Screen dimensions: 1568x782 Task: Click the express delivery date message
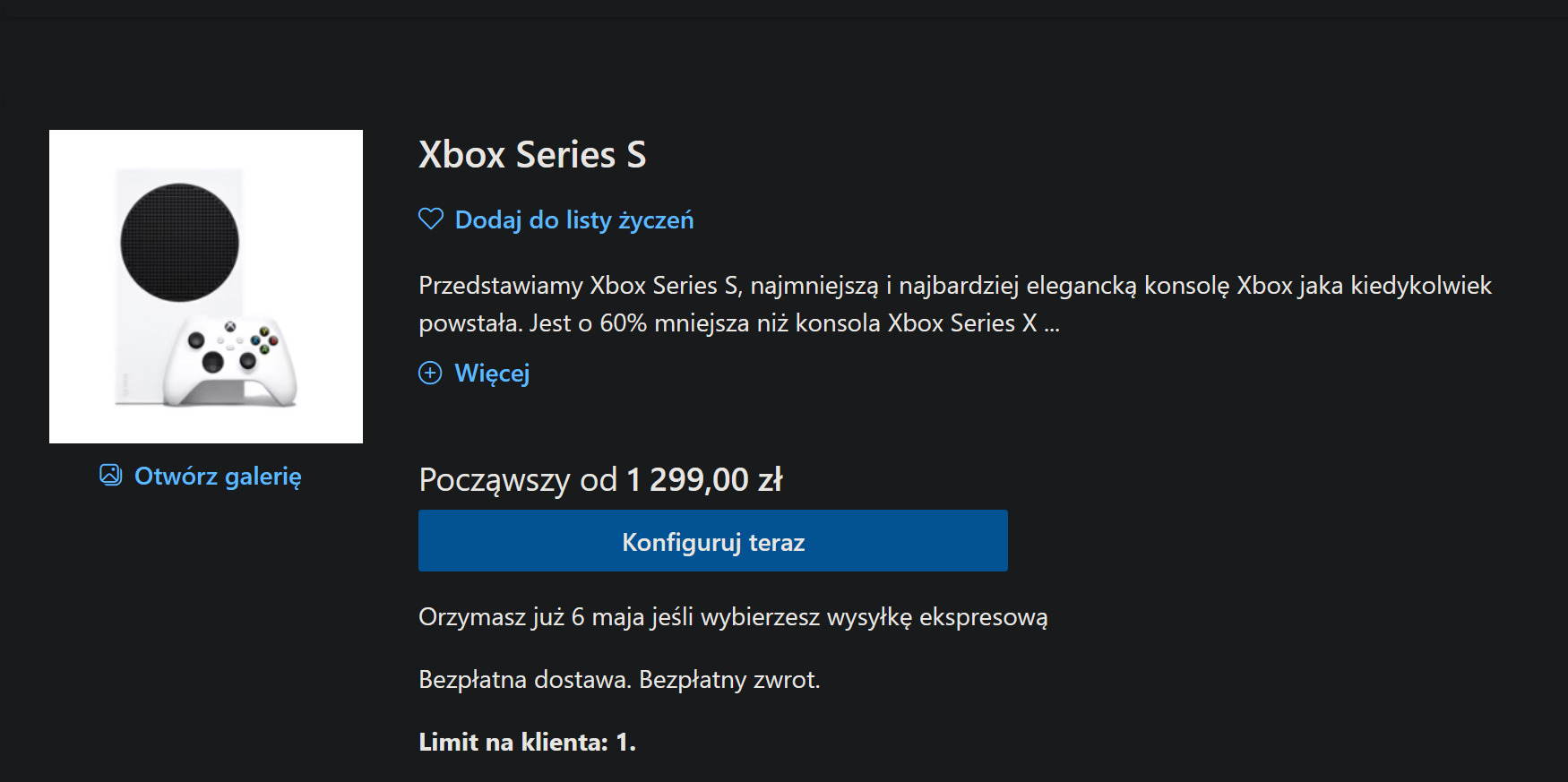coord(733,617)
